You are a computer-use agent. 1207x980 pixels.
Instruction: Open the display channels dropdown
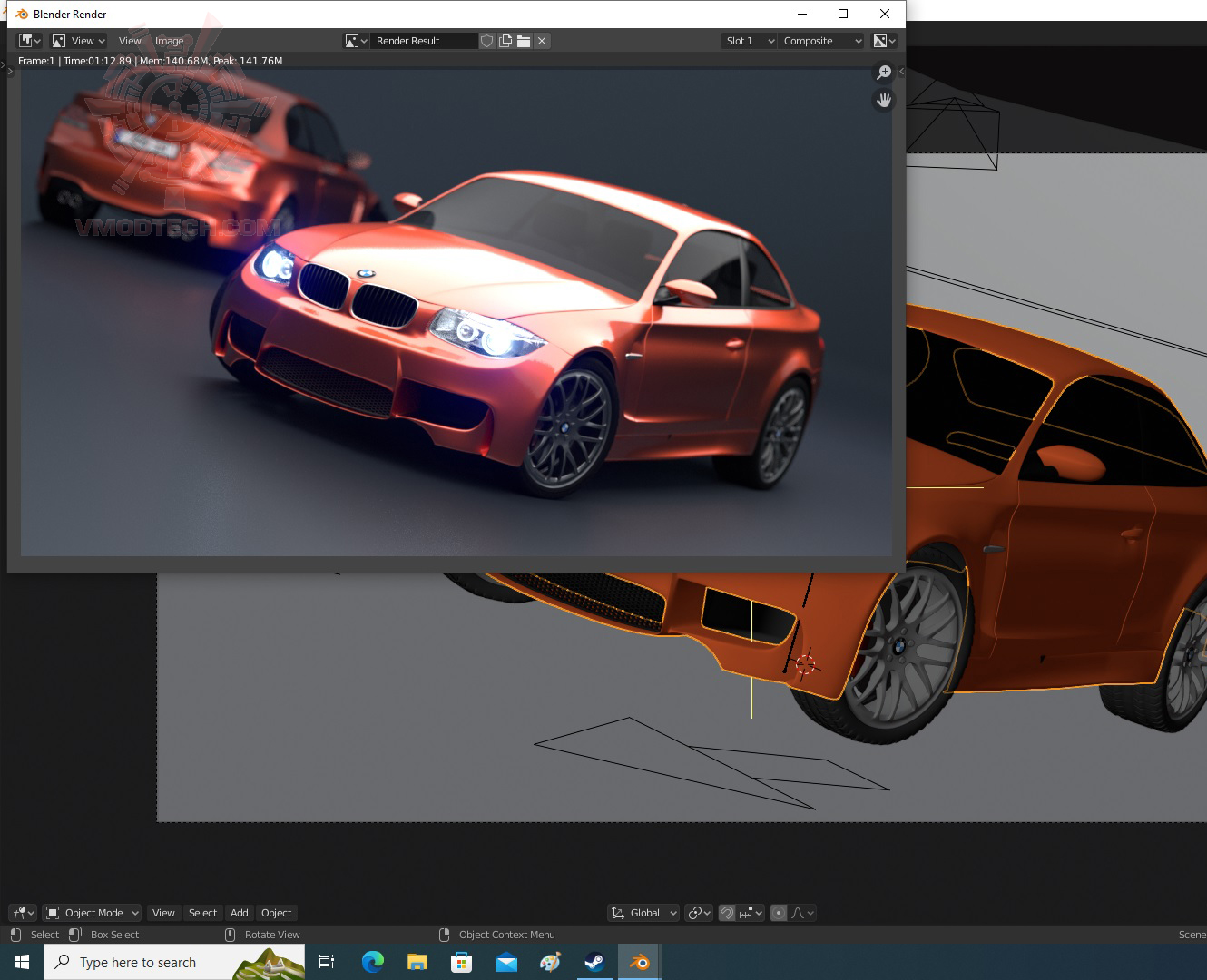884,41
